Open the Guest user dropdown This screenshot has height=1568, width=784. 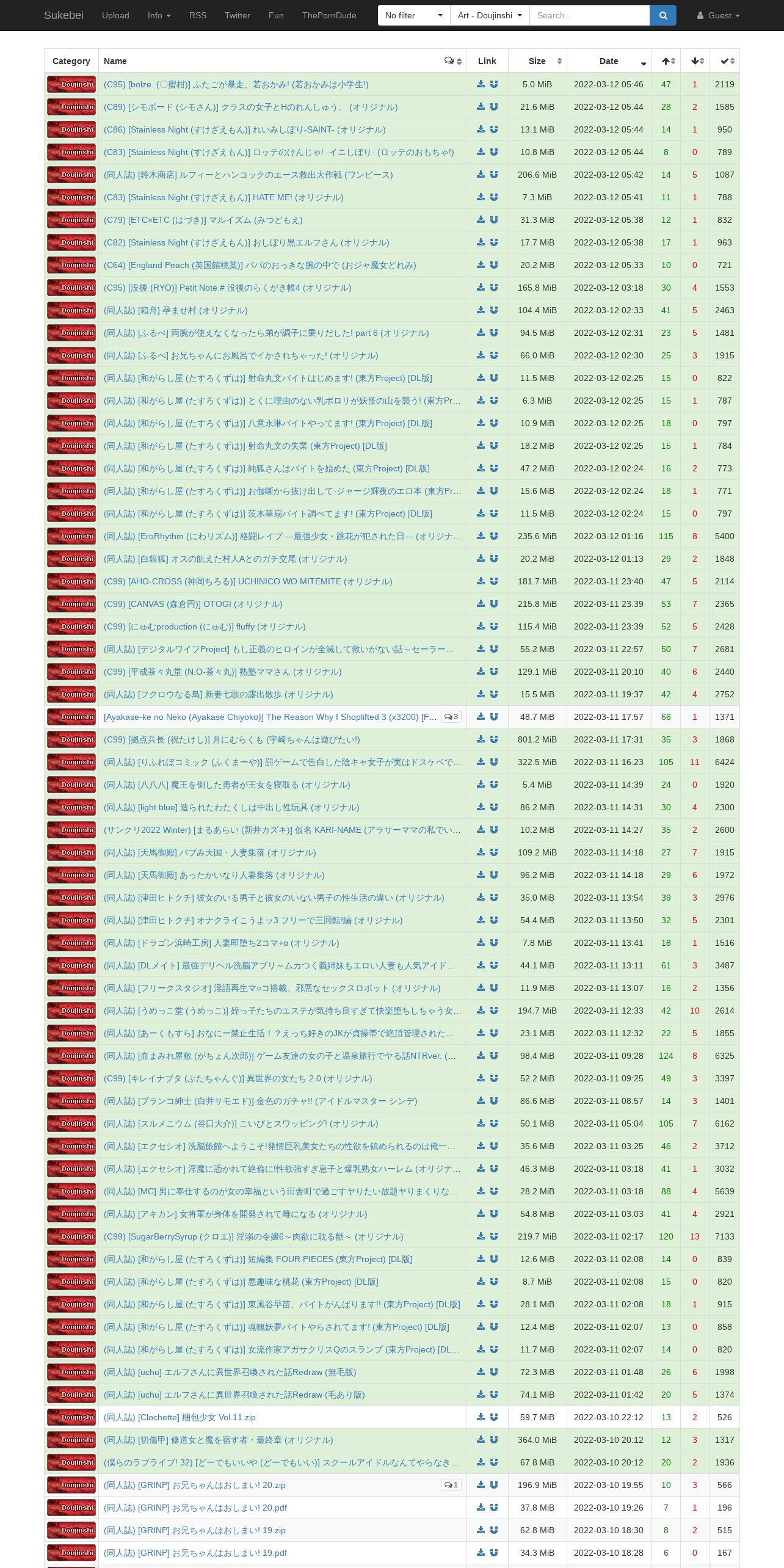718,15
